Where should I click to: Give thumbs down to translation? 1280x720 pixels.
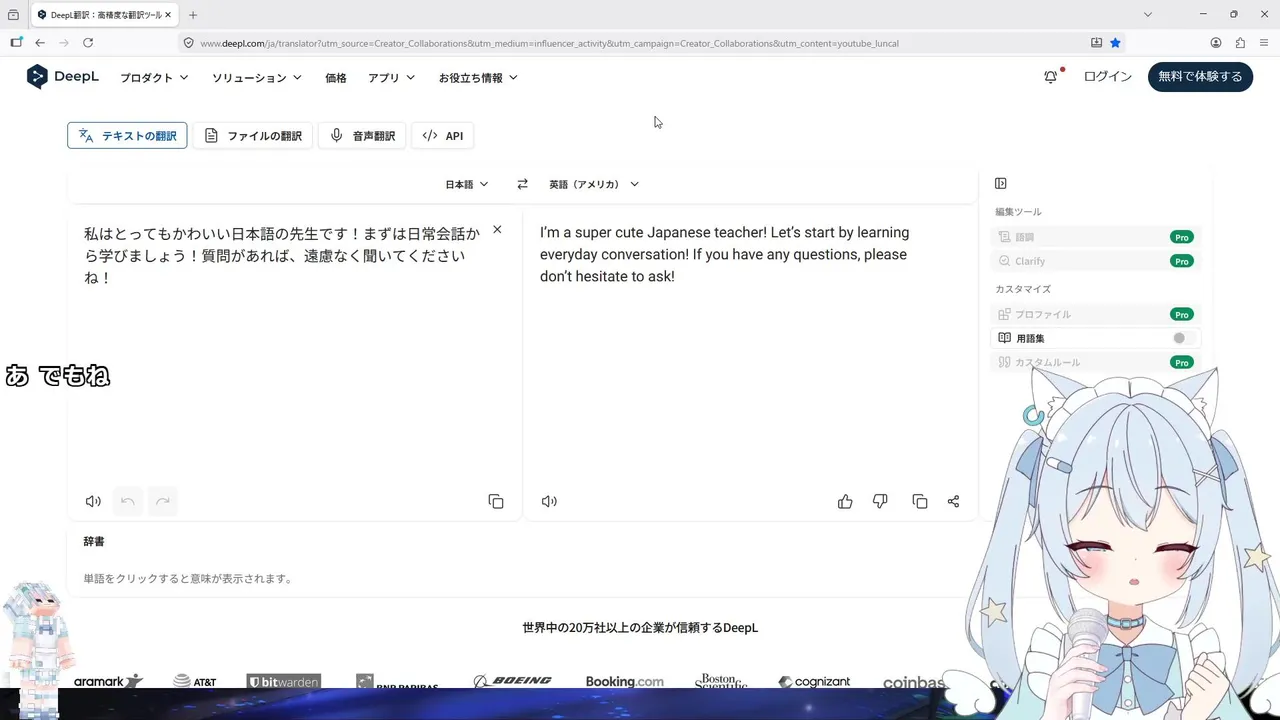point(880,501)
